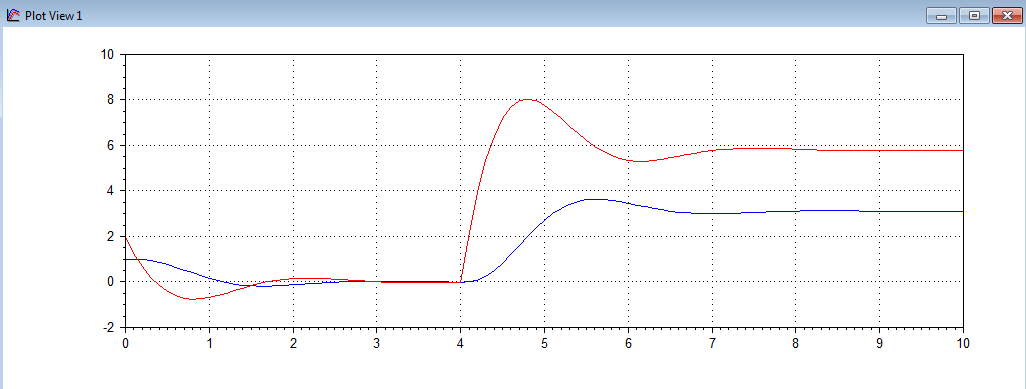Minimize the Plot View 1 window
The height and width of the screenshot is (389, 1026).
coord(942,16)
